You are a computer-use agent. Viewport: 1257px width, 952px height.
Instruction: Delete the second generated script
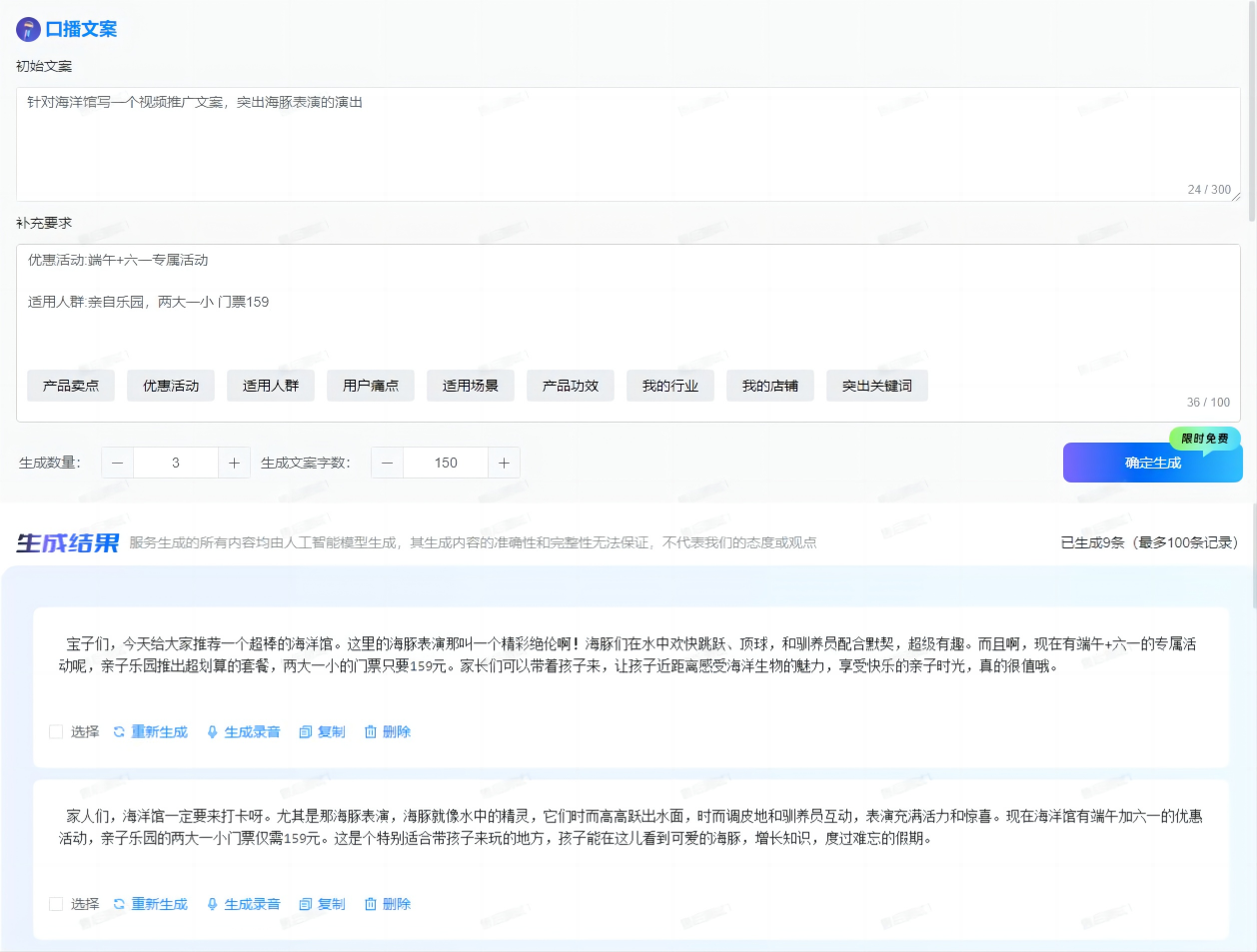click(388, 904)
